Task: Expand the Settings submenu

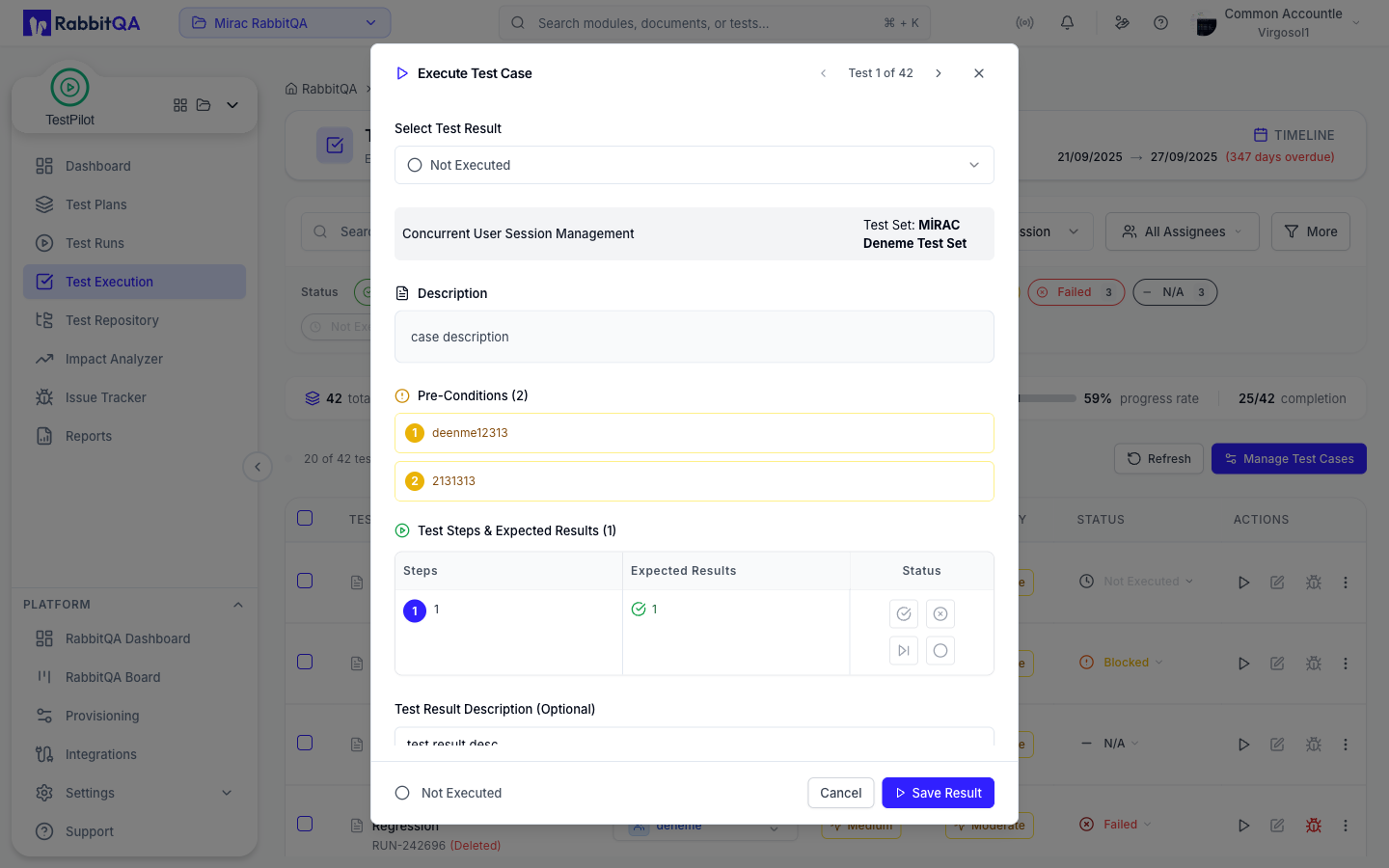Action: [x=227, y=793]
